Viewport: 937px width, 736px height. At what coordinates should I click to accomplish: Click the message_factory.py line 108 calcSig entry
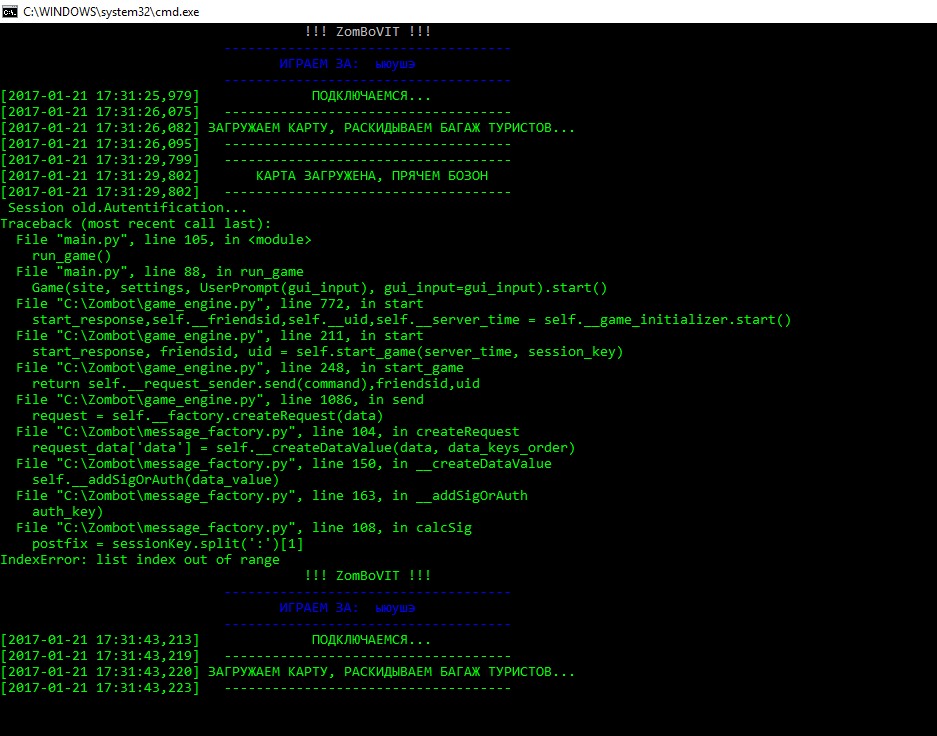point(244,528)
